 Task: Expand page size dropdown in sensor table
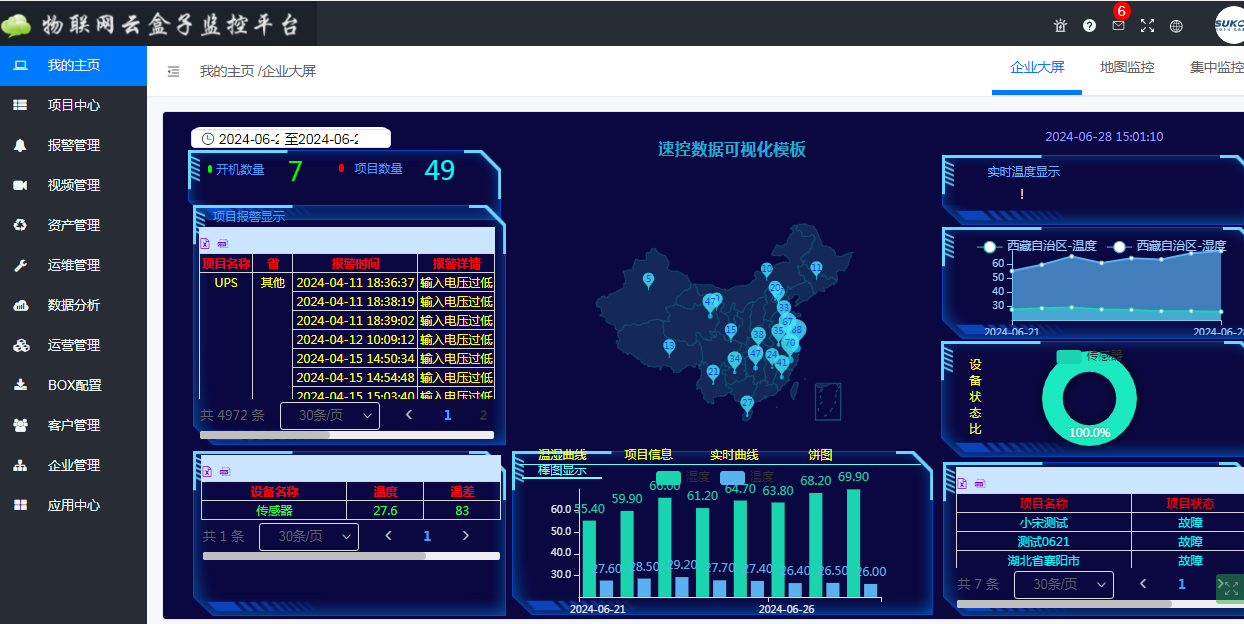point(308,537)
